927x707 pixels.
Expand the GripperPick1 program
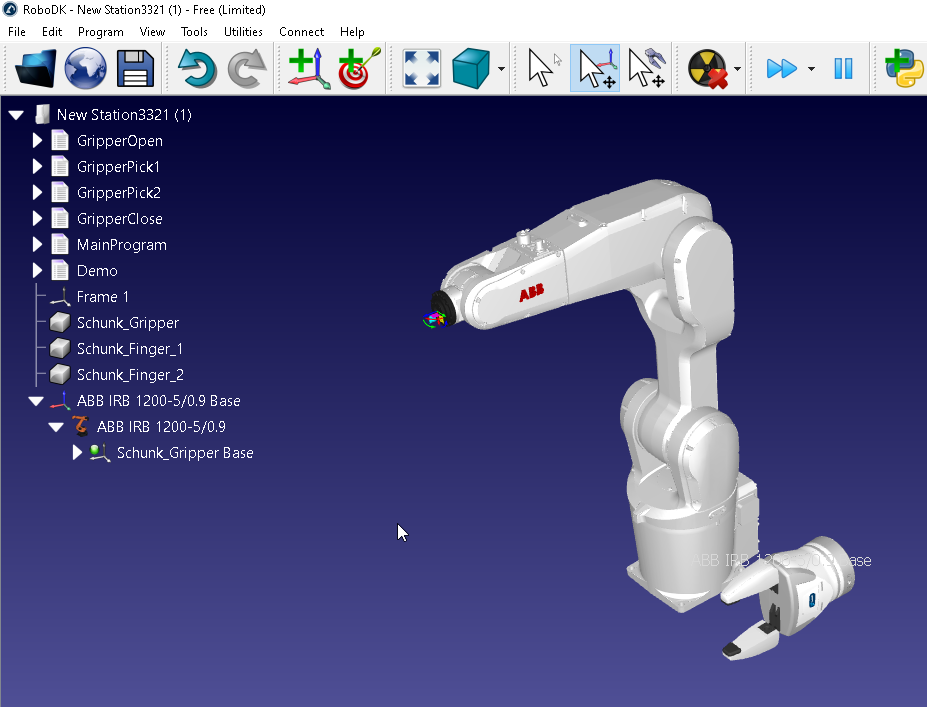pos(37,167)
